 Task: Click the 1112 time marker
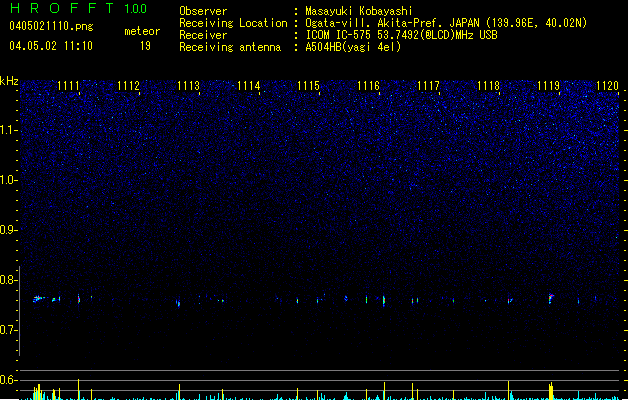tap(128, 86)
